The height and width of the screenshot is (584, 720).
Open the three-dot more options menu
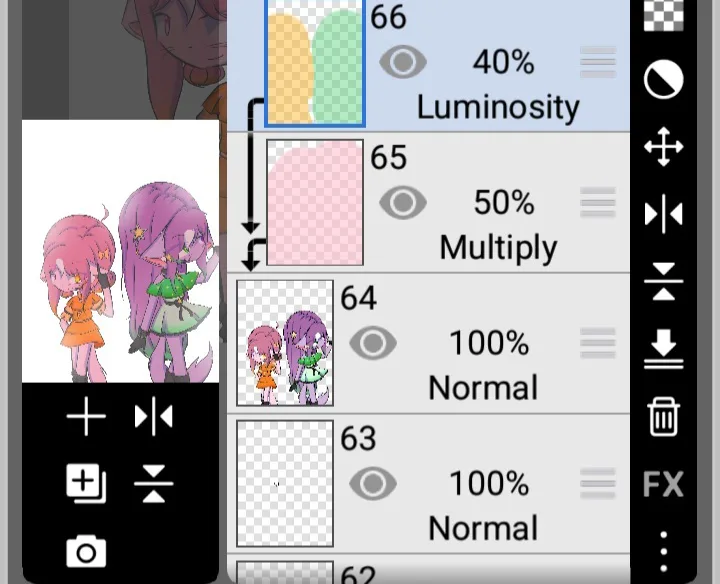[664, 551]
